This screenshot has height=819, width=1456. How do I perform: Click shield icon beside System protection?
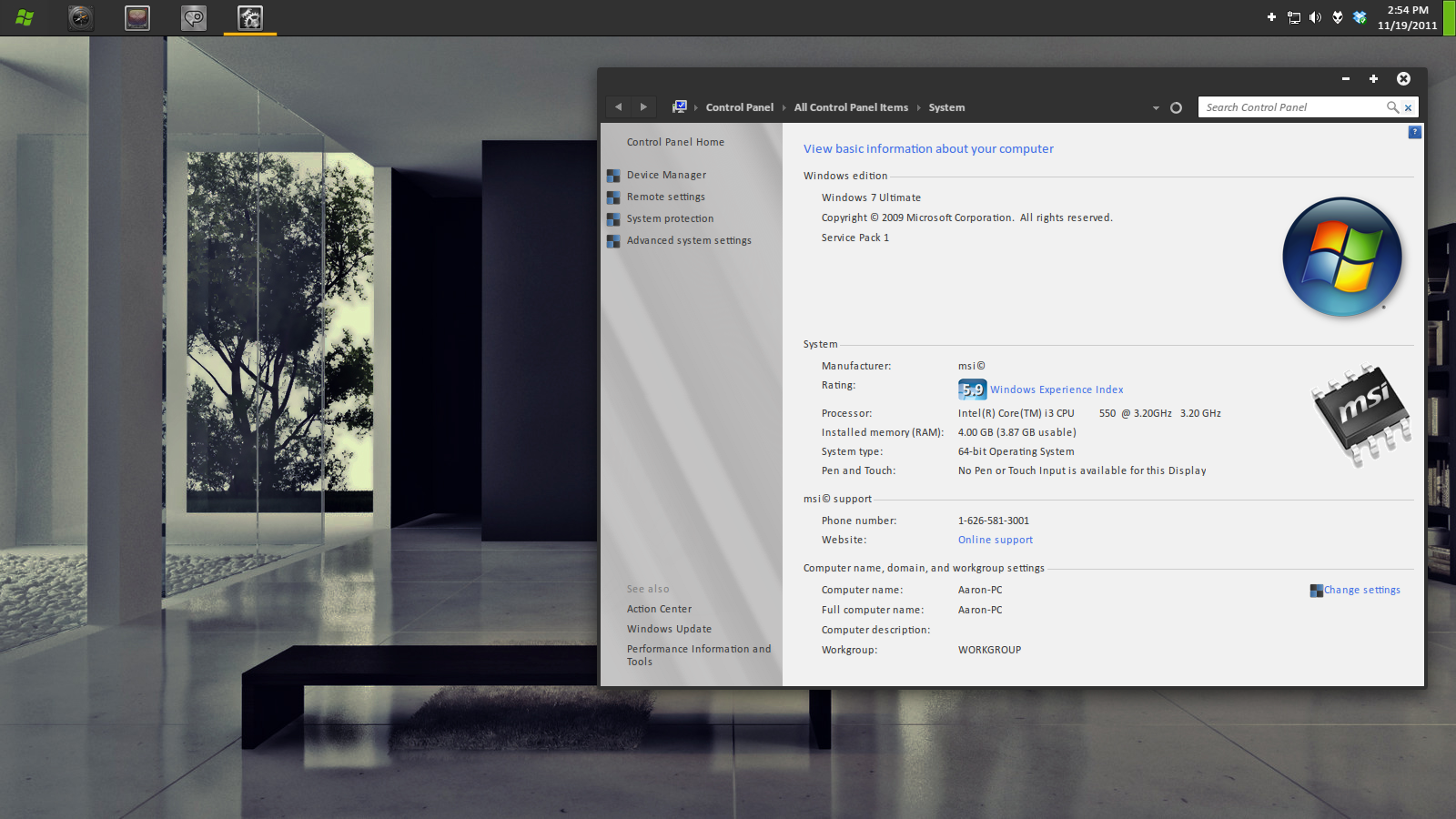click(x=613, y=219)
